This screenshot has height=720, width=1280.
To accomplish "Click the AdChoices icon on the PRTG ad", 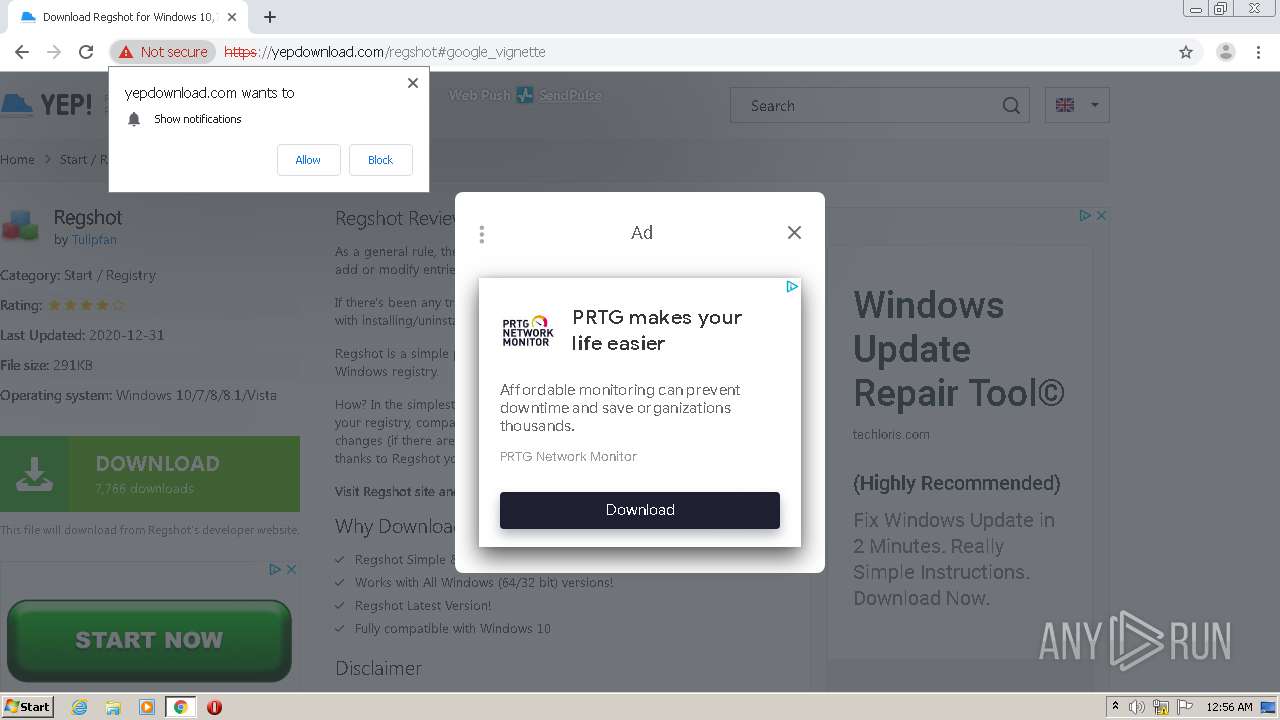I will tap(791, 287).
